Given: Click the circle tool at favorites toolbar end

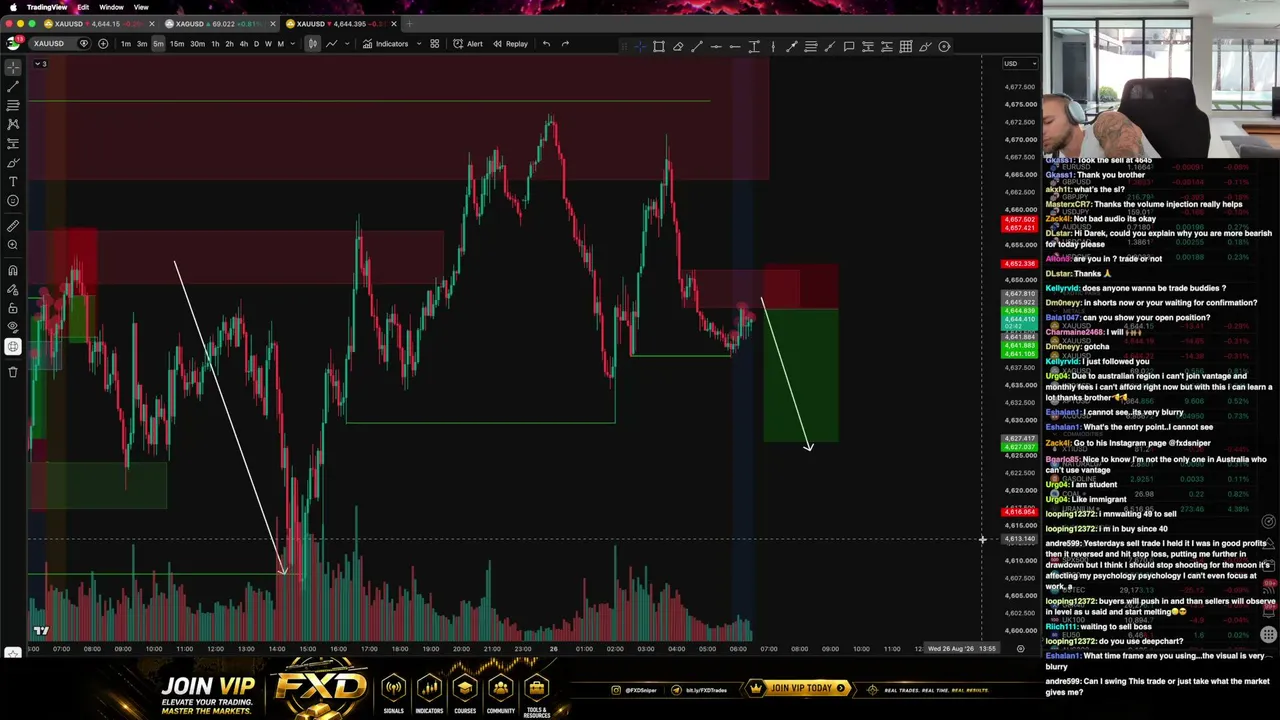Looking at the screenshot, I should [x=944, y=46].
